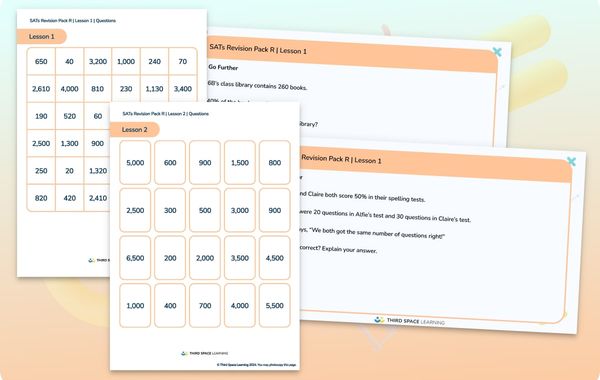This screenshot has height=380, width=600.
Task: Click the 800 card
Action: coord(274,163)
